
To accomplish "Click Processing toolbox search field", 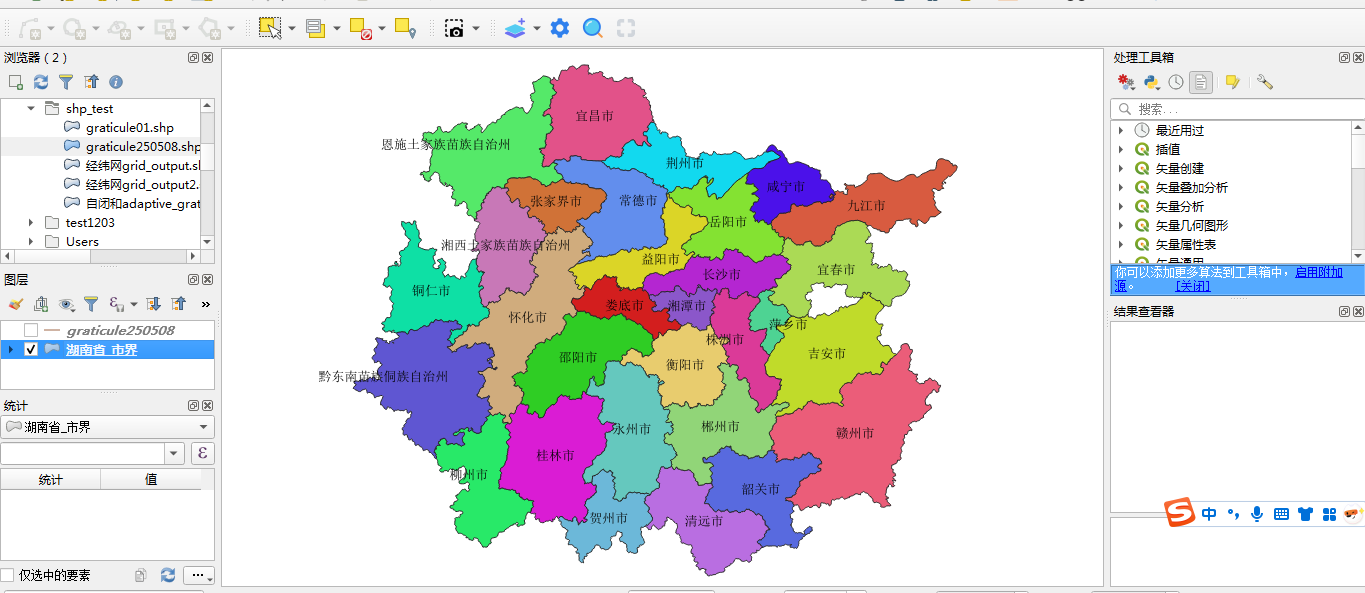I will point(1236,108).
